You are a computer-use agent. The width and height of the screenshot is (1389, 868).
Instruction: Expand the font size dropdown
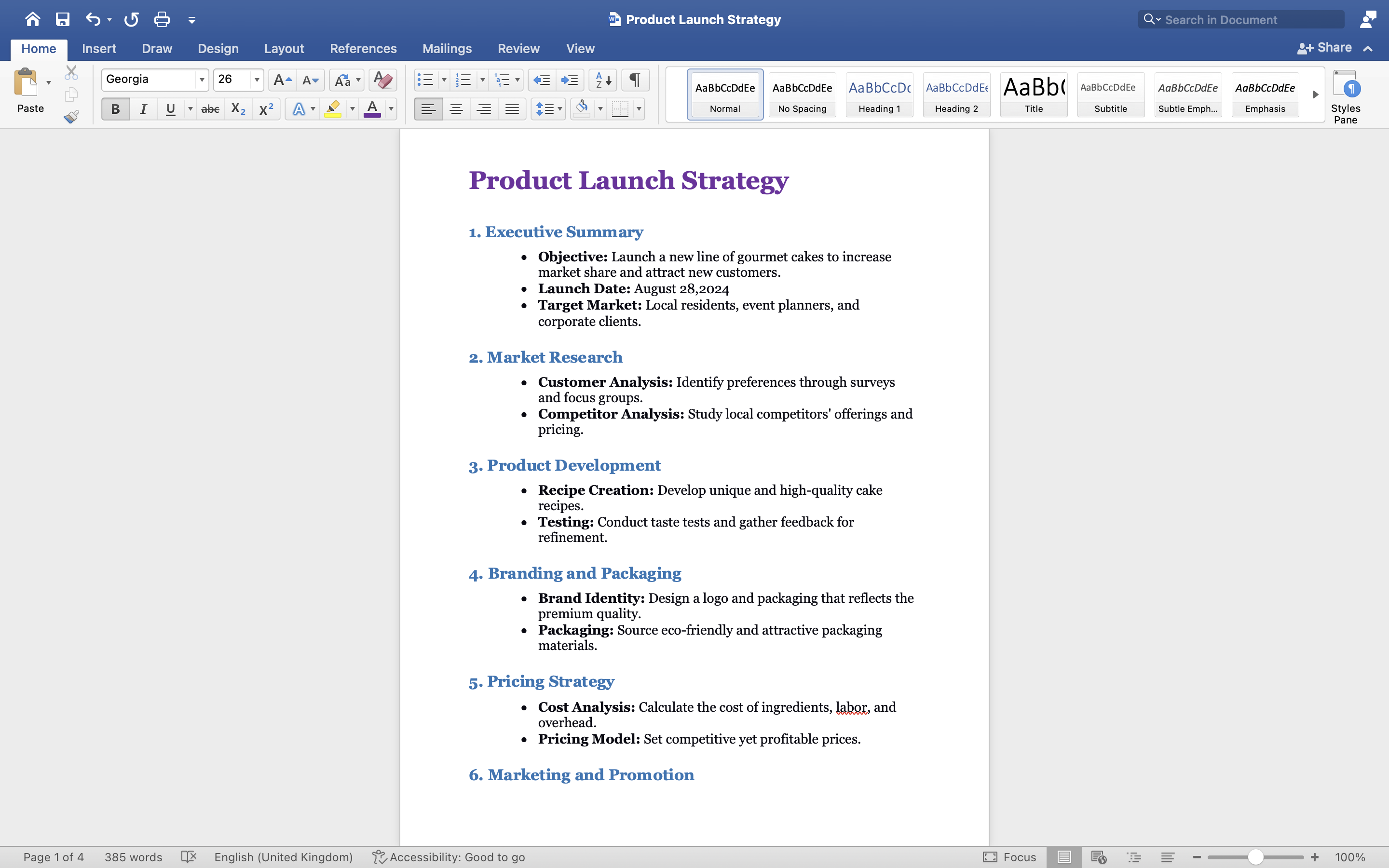pos(257,80)
